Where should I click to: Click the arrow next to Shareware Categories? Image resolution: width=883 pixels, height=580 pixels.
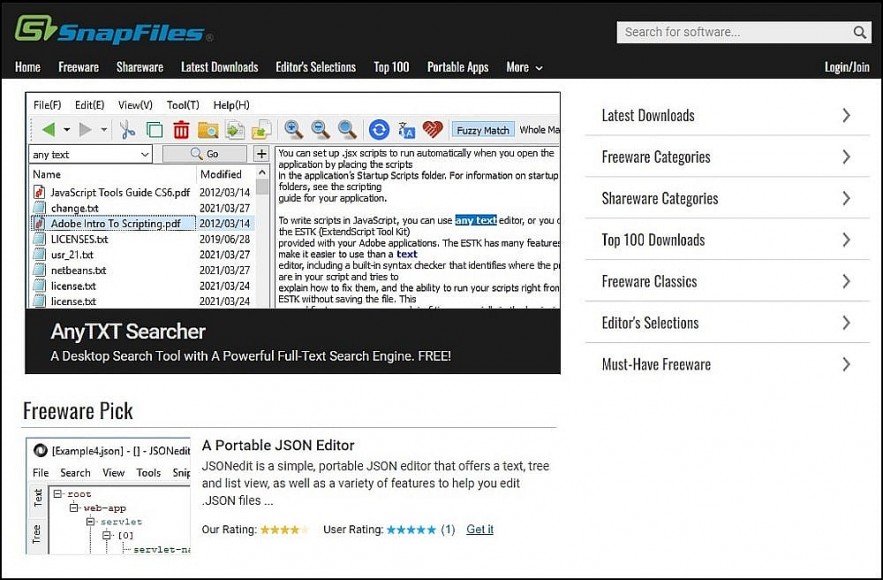[x=846, y=198]
